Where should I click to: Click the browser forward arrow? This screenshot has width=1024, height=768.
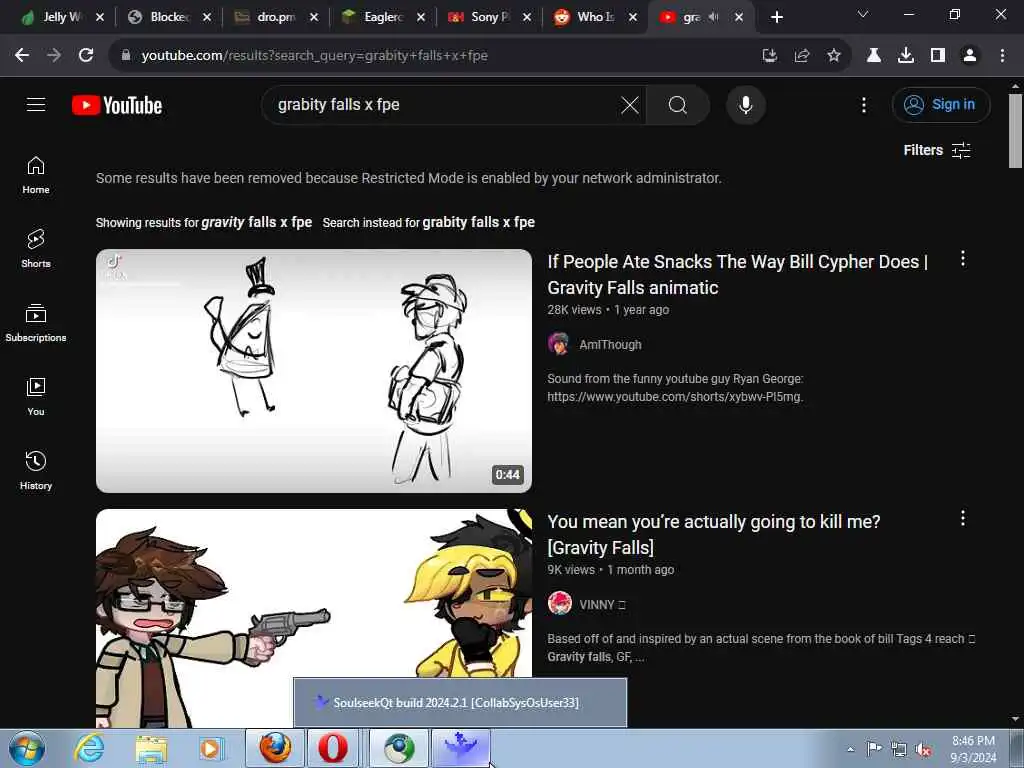[54, 56]
